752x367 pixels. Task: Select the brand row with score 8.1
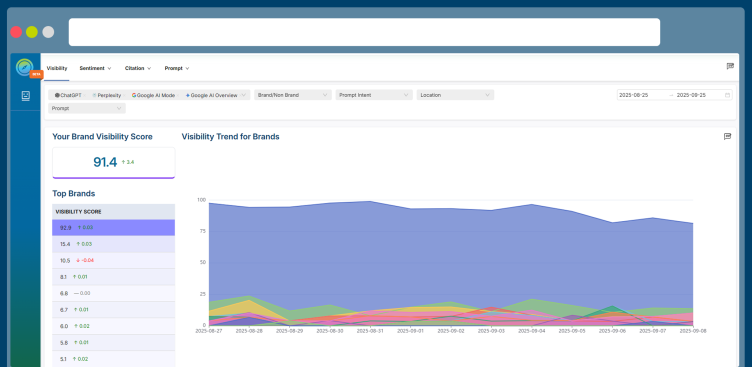coord(114,277)
